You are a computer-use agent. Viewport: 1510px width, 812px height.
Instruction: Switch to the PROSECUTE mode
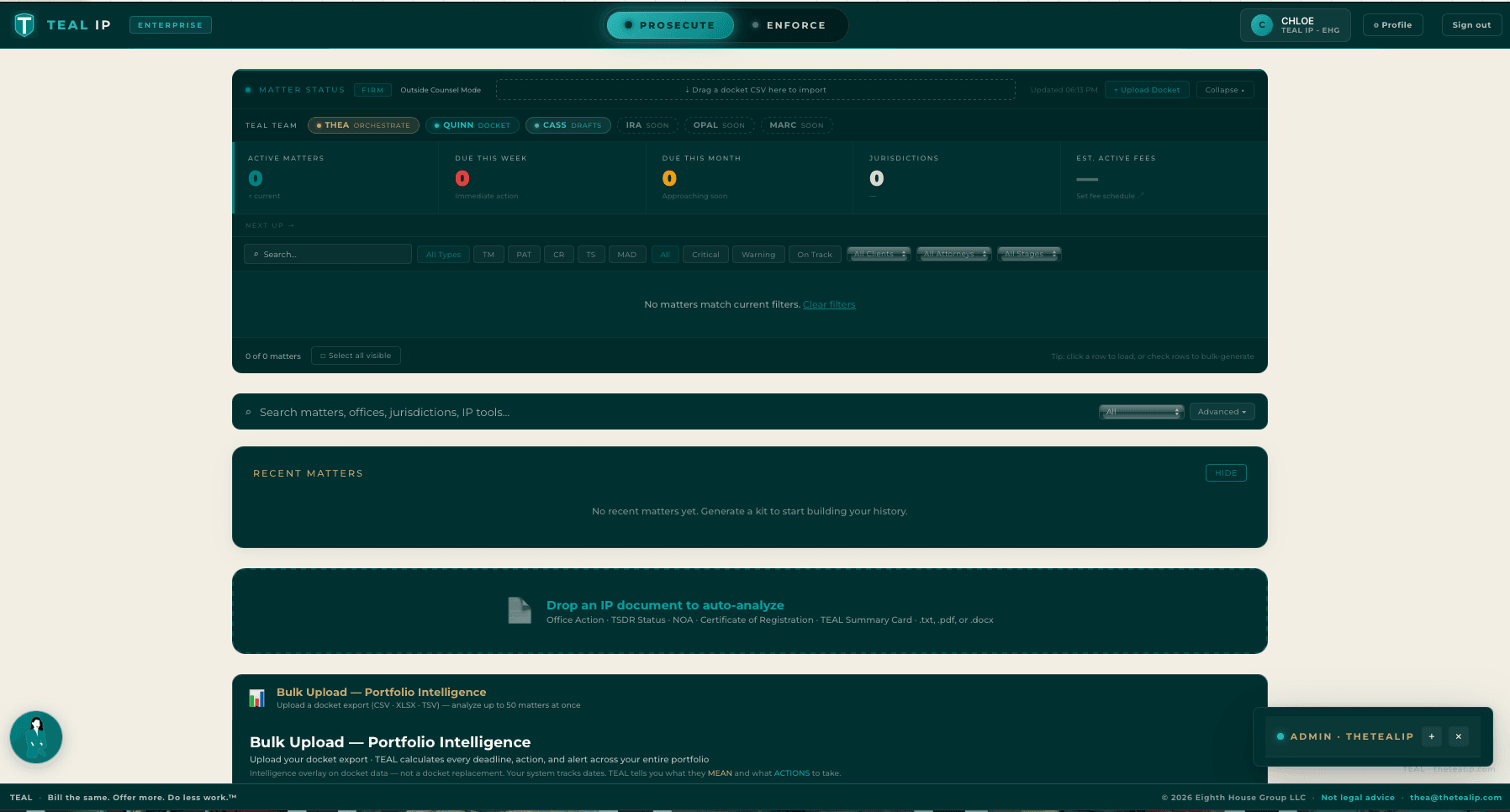pos(670,25)
